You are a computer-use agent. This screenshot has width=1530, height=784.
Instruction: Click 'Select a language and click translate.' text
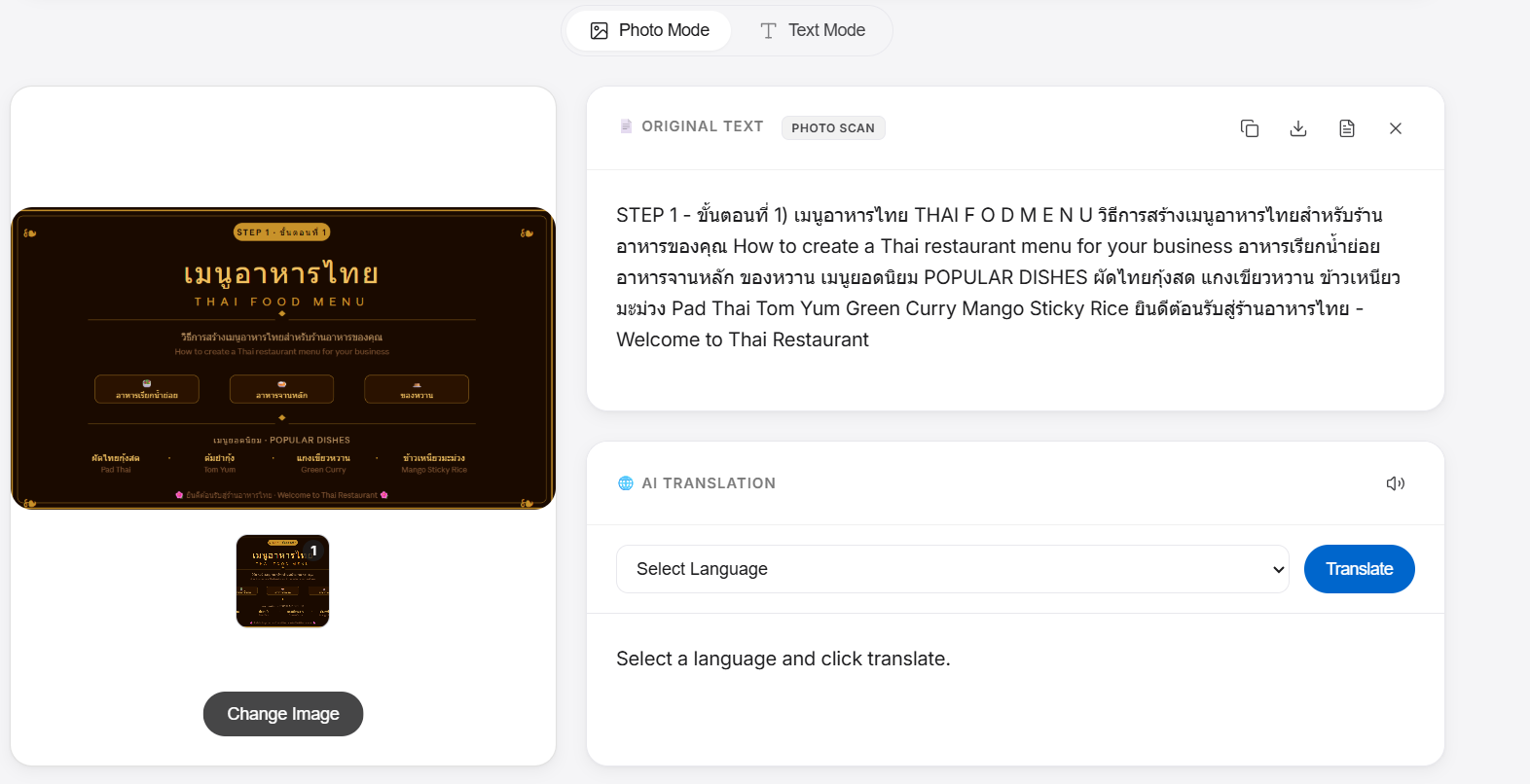pos(783,659)
